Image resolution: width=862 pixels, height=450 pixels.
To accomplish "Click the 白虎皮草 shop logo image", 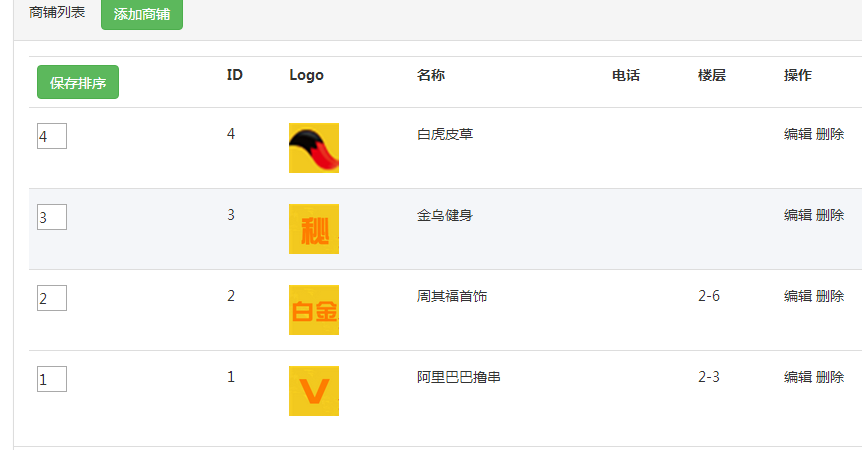I will [x=314, y=148].
